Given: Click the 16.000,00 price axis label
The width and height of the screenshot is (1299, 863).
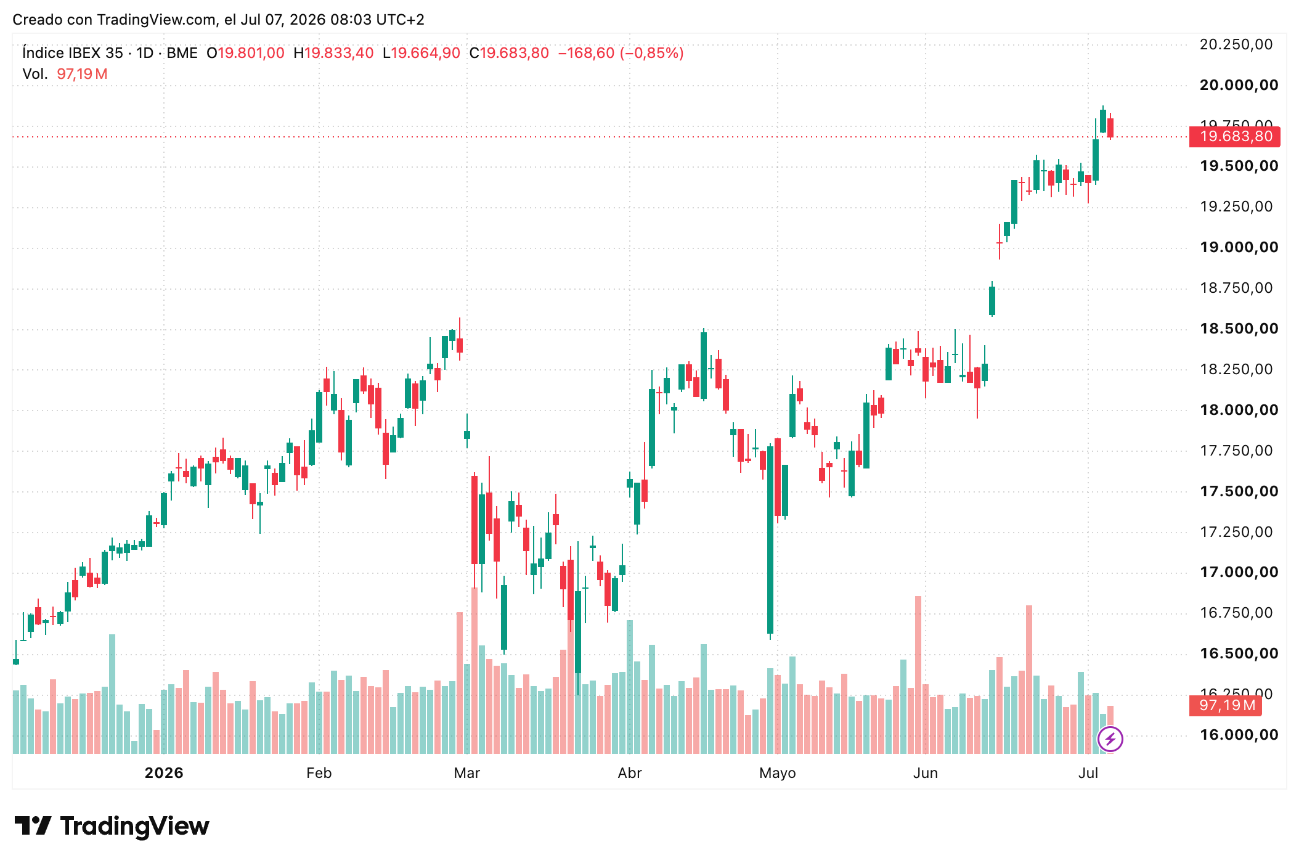Looking at the screenshot, I should pos(1238,734).
